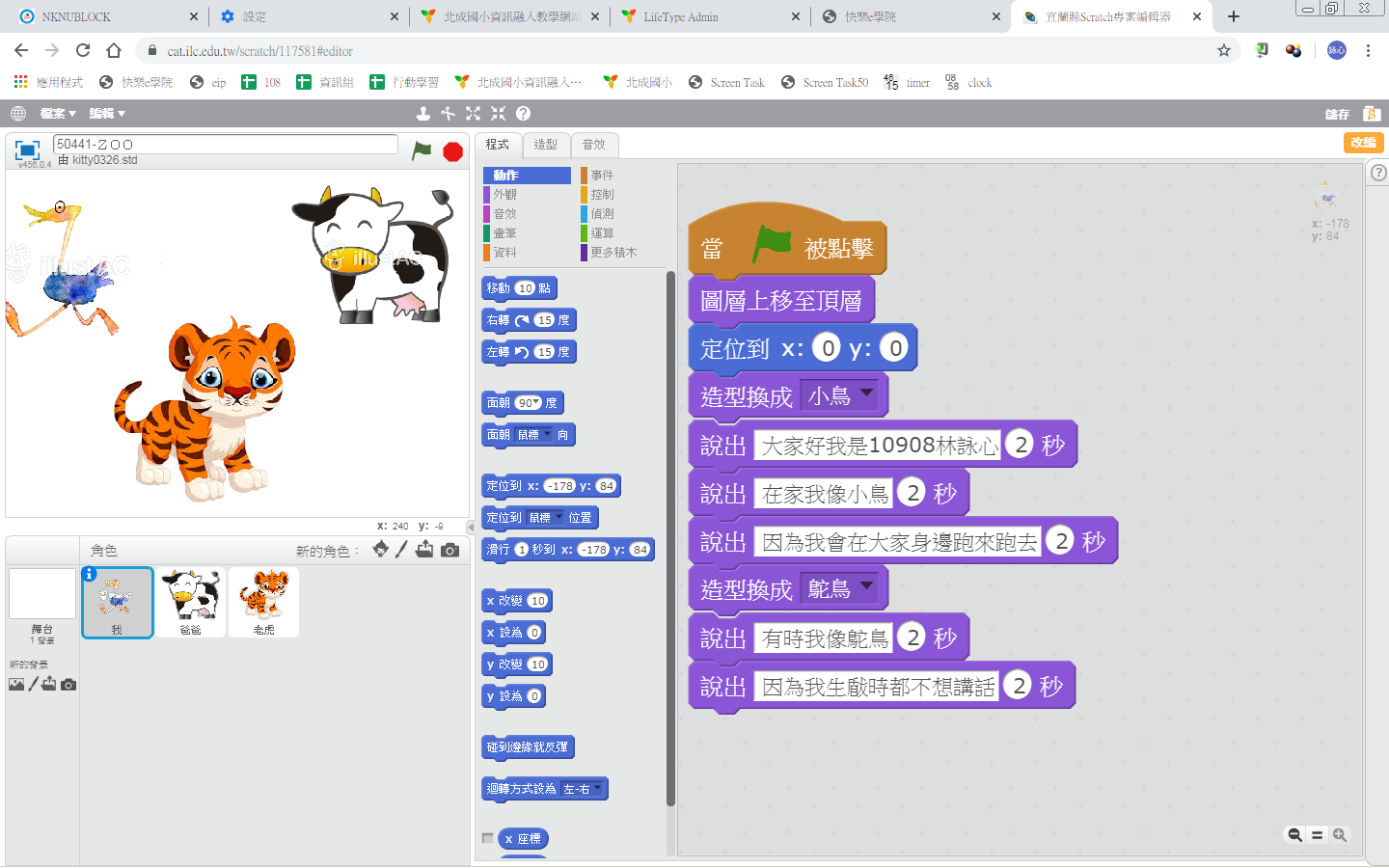
Task: Open the 檔案 menu
Action: point(58,114)
